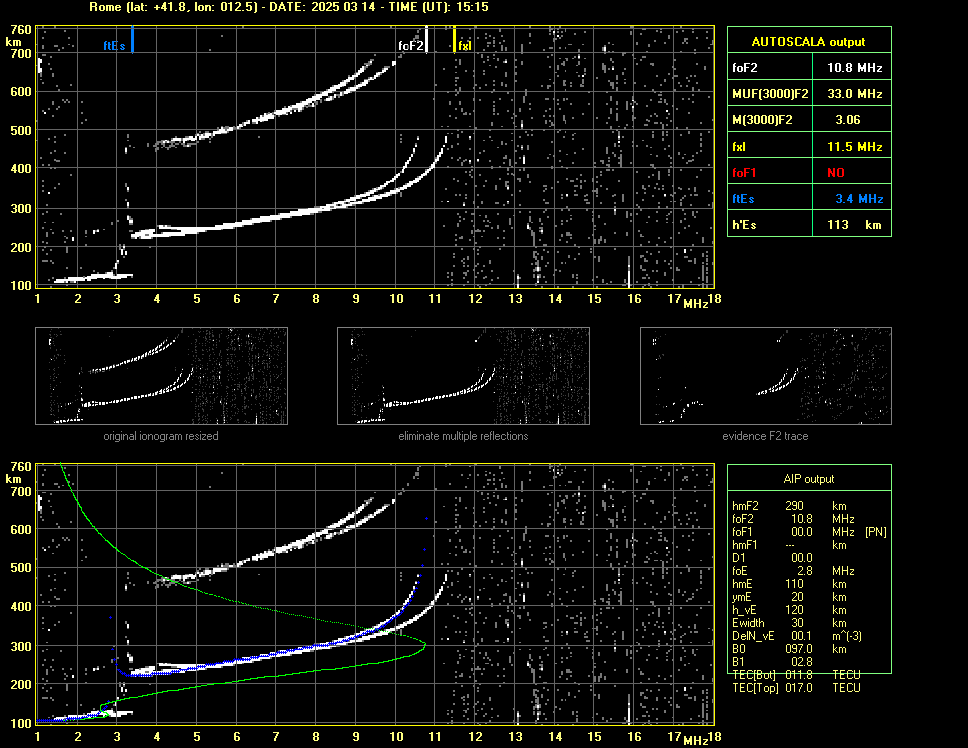
Task: Select the fxI value 11.5 MHz
Action: point(854,147)
